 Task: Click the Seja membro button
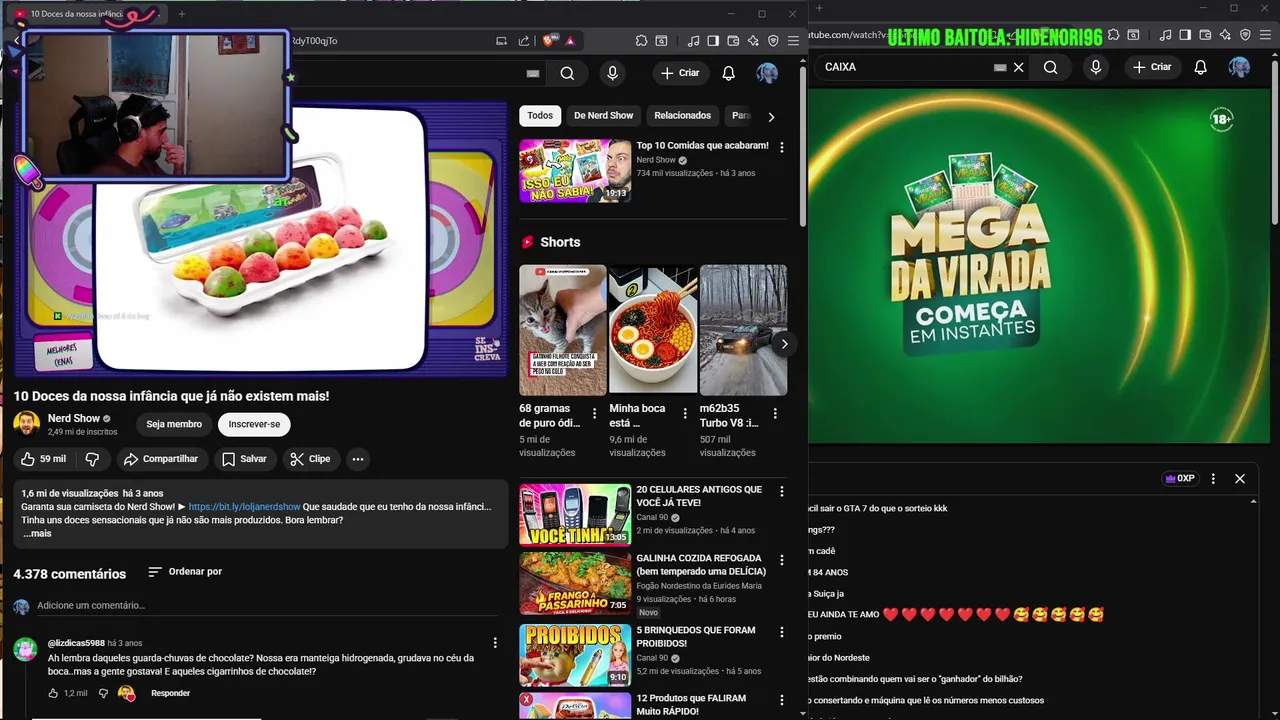(x=174, y=424)
